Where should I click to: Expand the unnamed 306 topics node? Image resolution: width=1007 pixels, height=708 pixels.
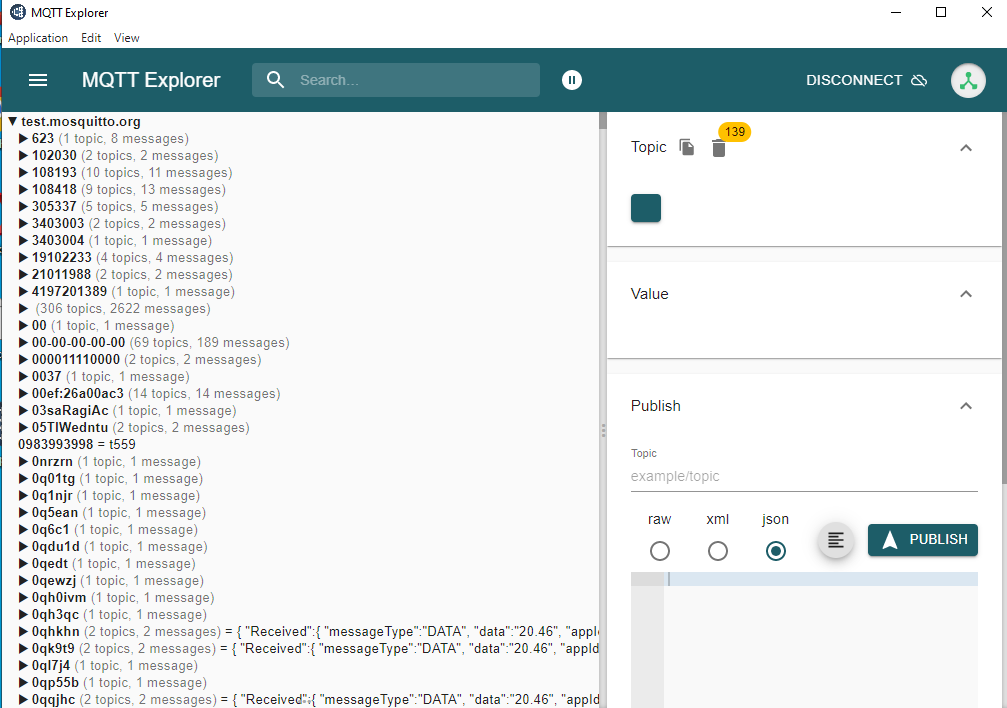(x=23, y=308)
